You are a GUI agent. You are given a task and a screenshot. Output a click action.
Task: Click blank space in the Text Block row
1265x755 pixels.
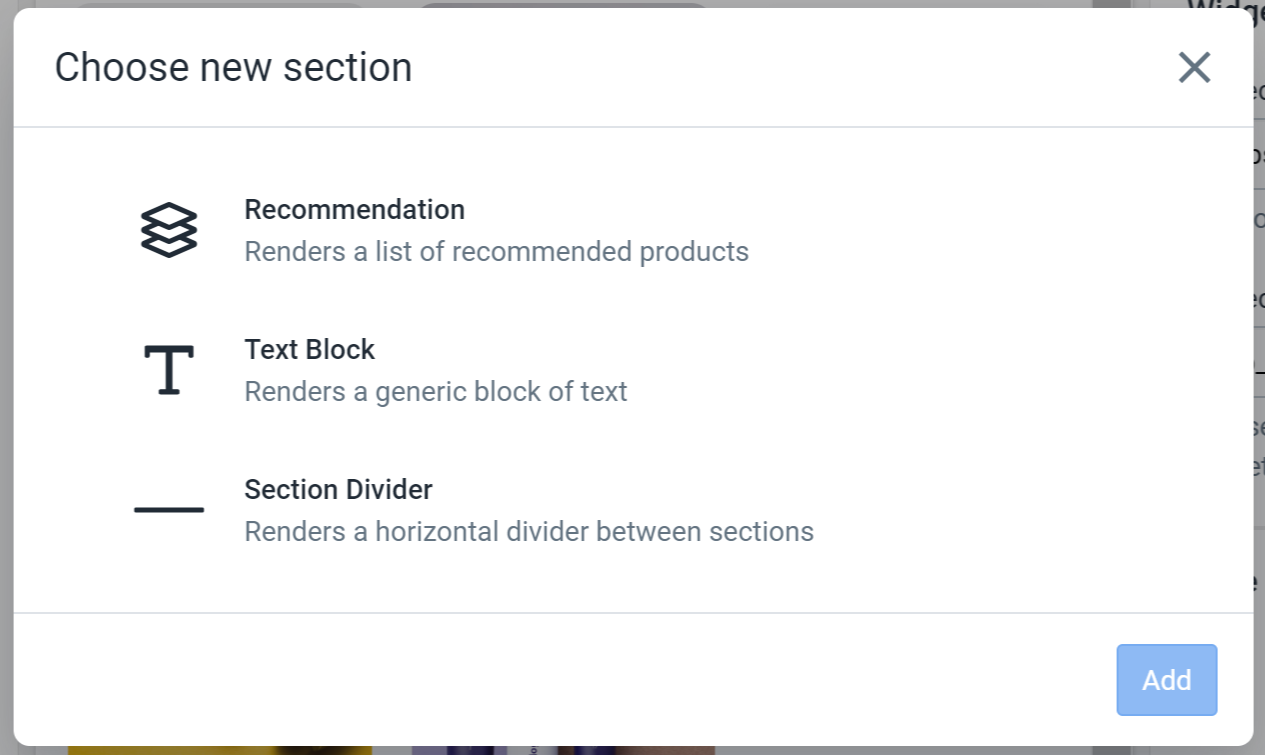950,370
